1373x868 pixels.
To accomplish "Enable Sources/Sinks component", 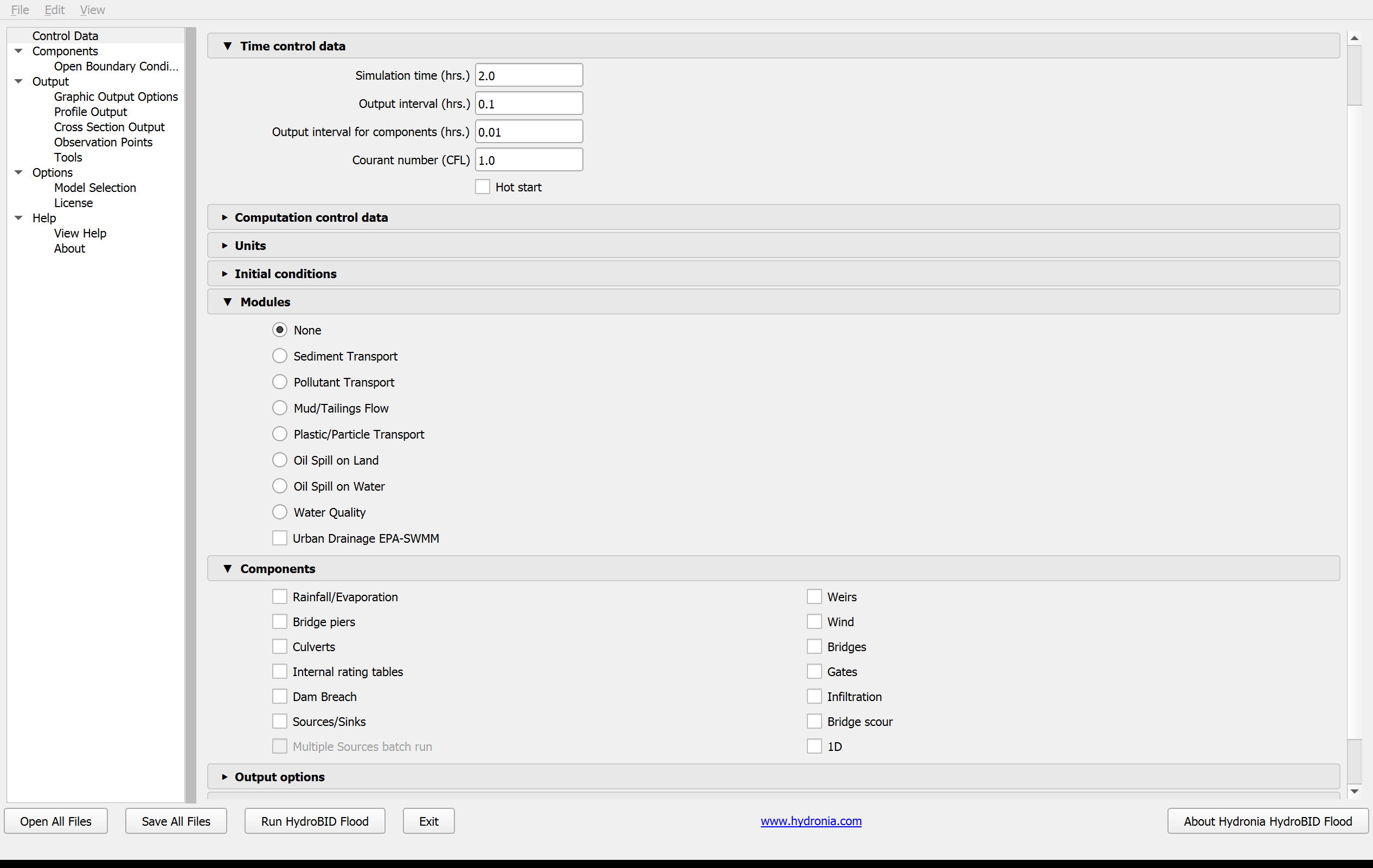I will coord(279,722).
